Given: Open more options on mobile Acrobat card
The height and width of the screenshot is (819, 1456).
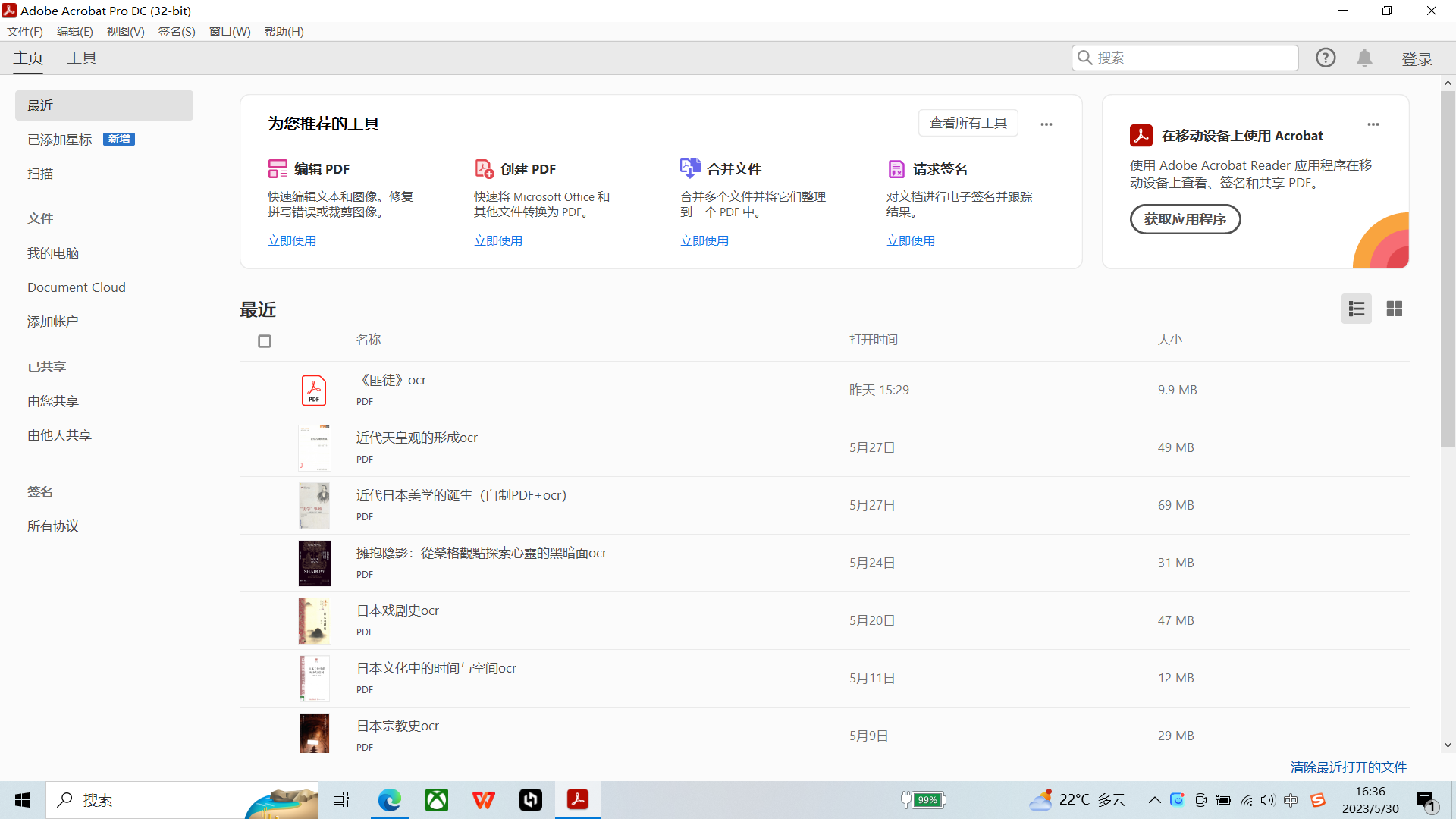Looking at the screenshot, I should point(1373,124).
